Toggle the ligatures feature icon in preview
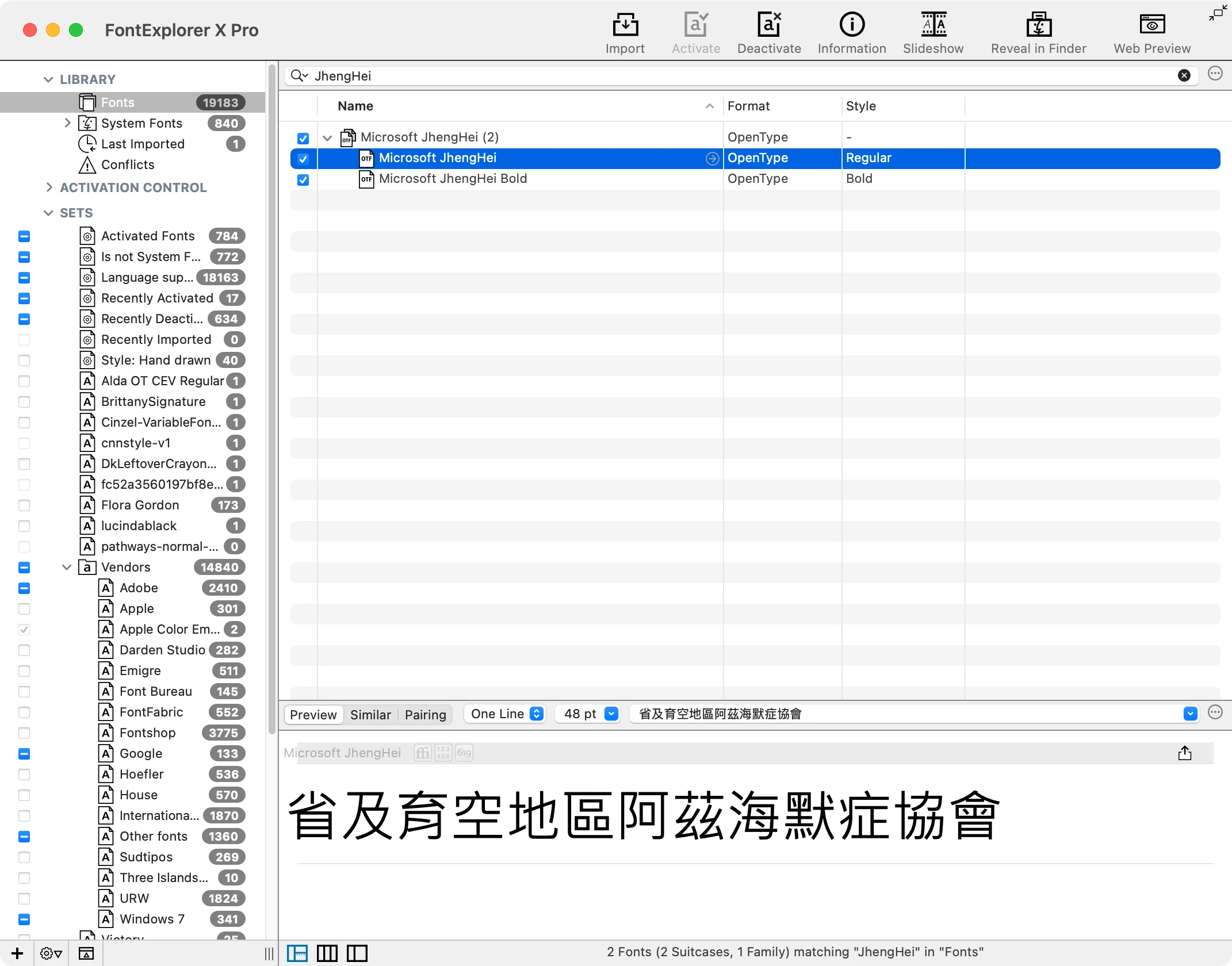The width and height of the screenshot is (1232, 966). (x=423, y=753)
